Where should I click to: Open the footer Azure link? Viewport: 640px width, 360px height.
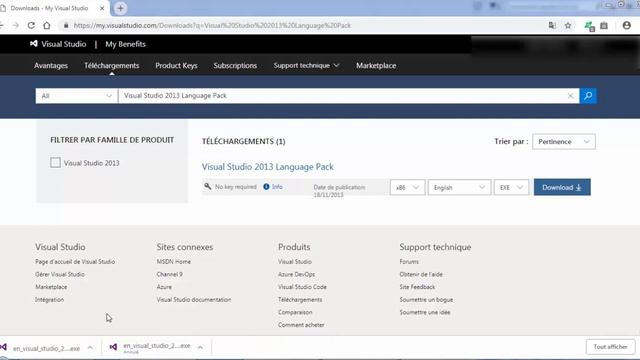point(164,287)
